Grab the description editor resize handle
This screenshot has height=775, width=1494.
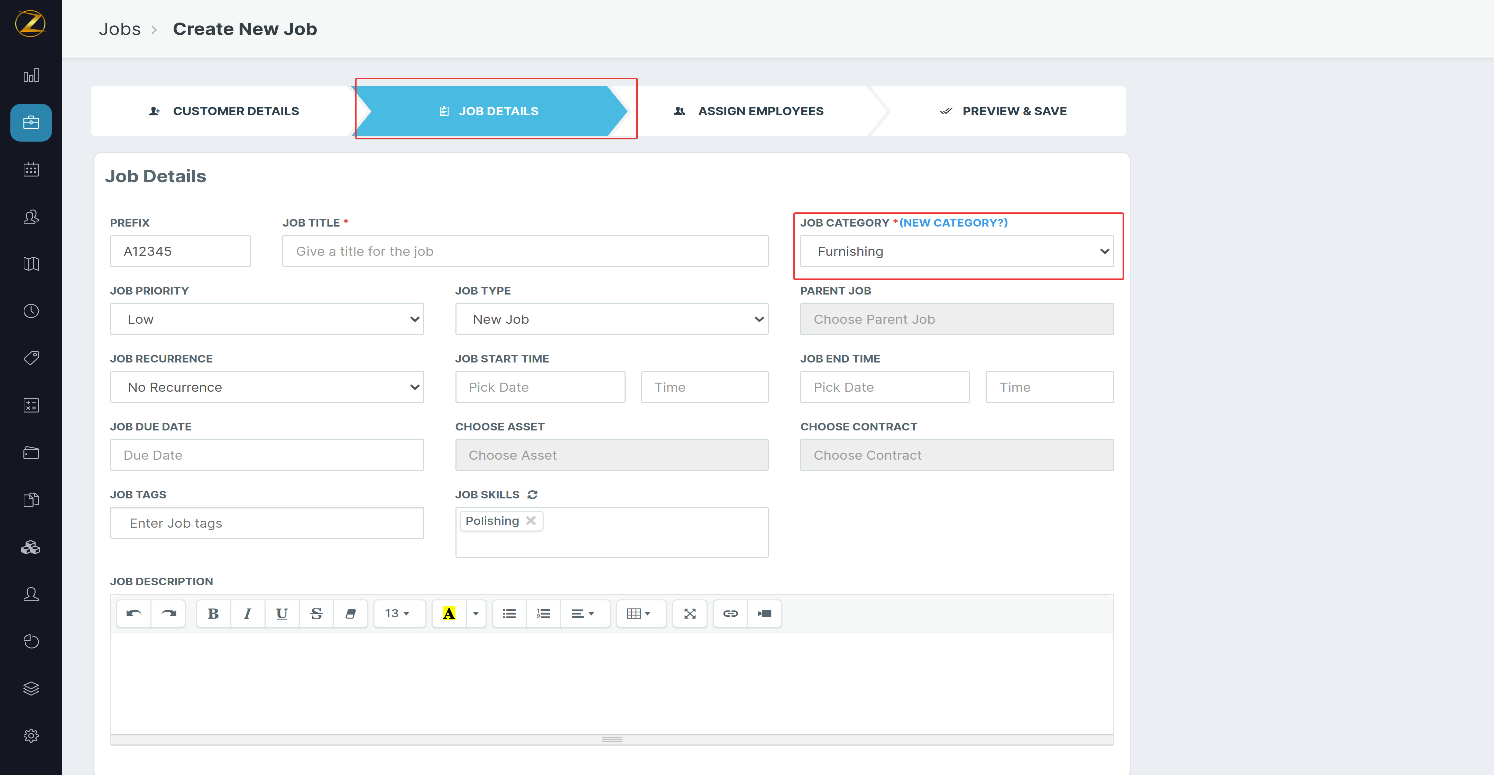pyautogui.click(x=612, y=740)
